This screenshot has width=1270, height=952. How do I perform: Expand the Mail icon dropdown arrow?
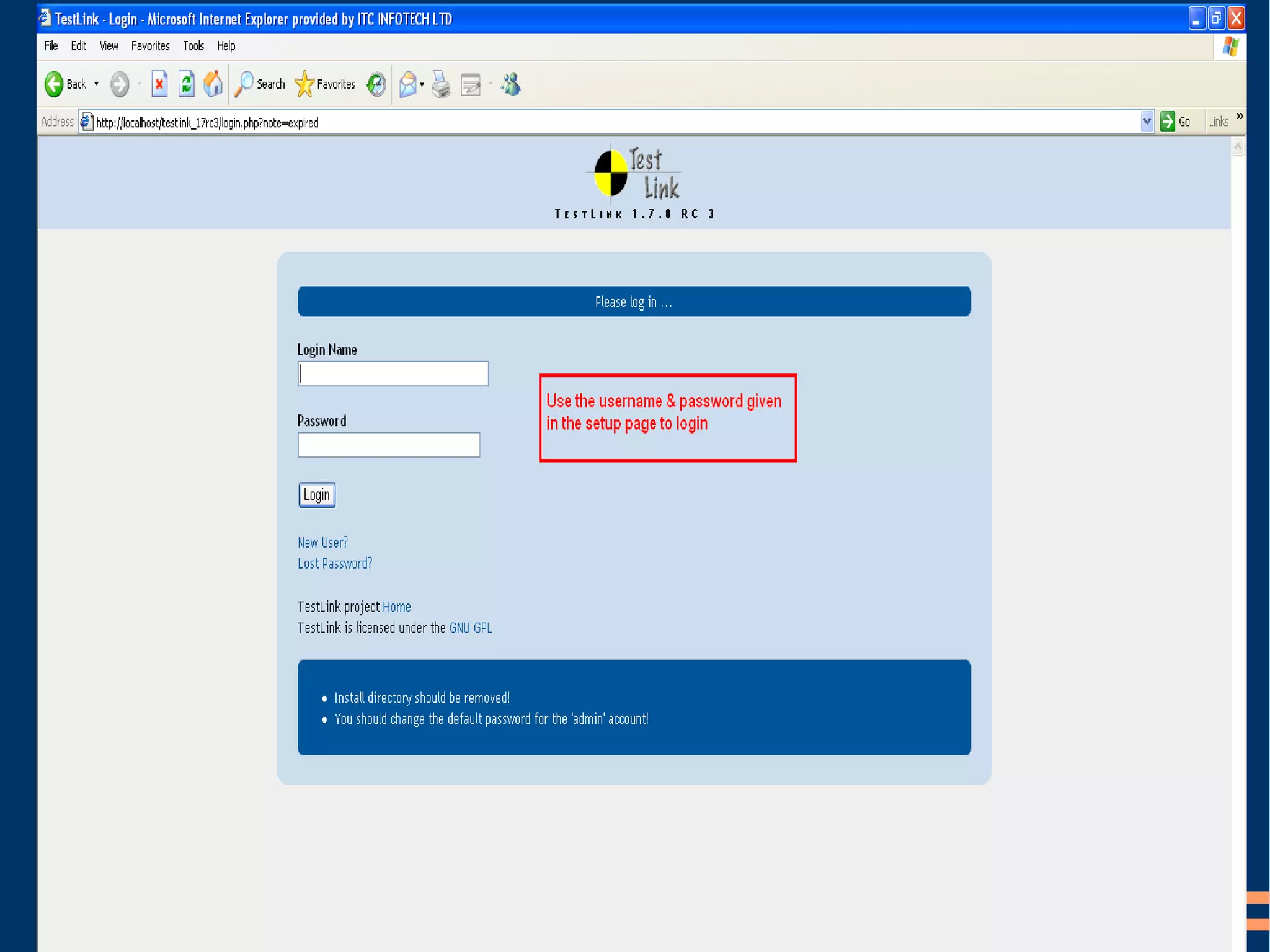[422, 84]
